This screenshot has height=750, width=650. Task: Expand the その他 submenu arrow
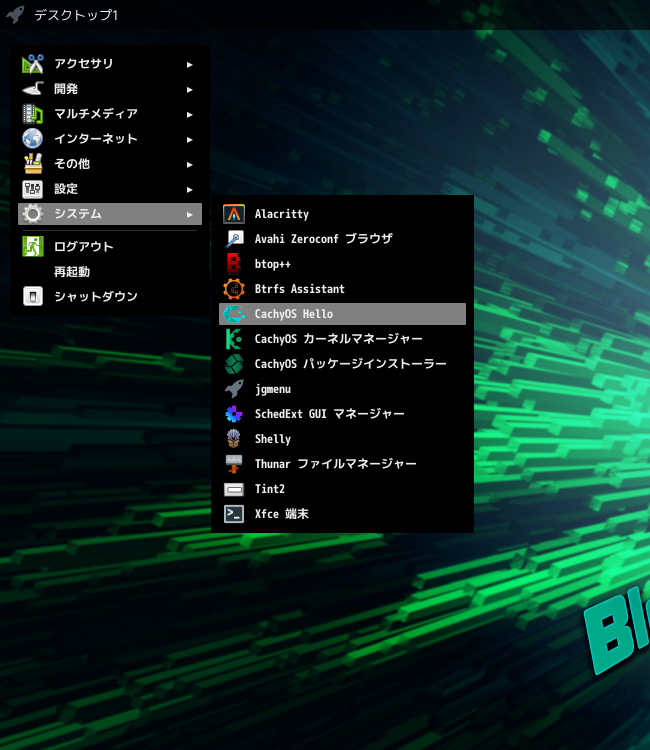189,165
